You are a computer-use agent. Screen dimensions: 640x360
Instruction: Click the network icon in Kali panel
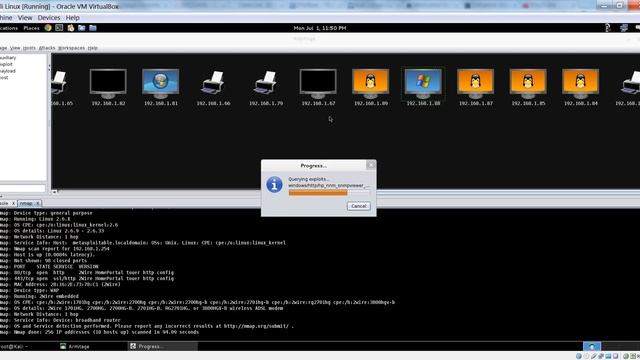click(624, 28)
